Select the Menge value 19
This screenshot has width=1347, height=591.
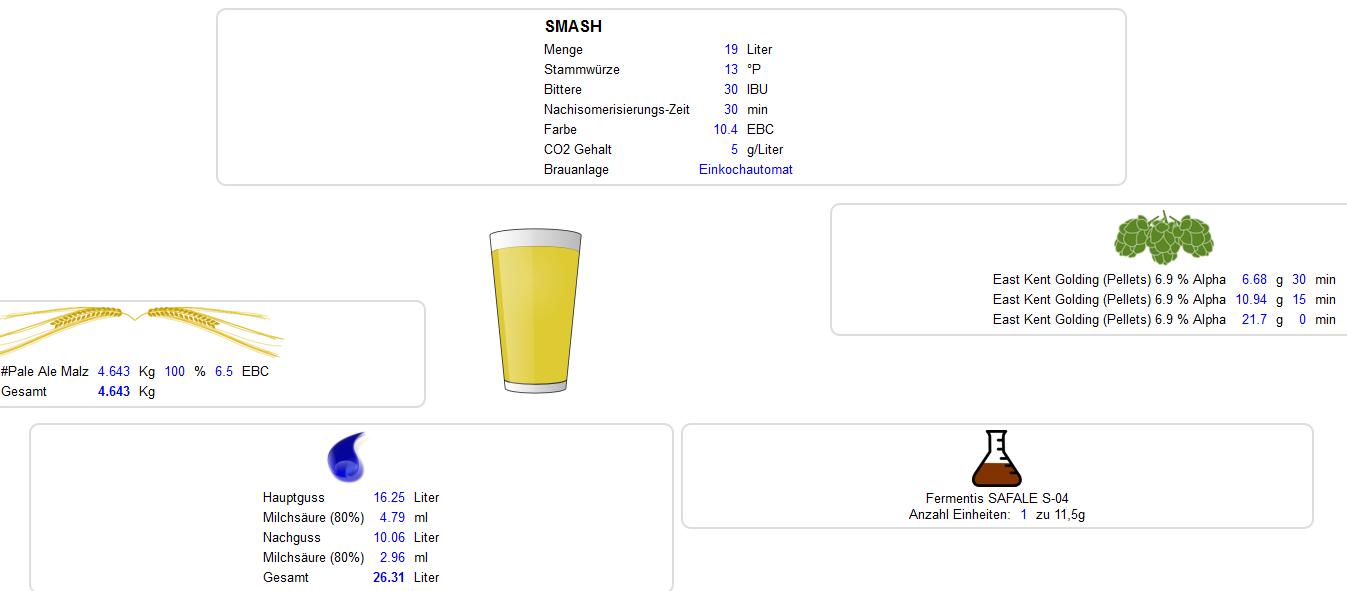(x=731, y=50)
